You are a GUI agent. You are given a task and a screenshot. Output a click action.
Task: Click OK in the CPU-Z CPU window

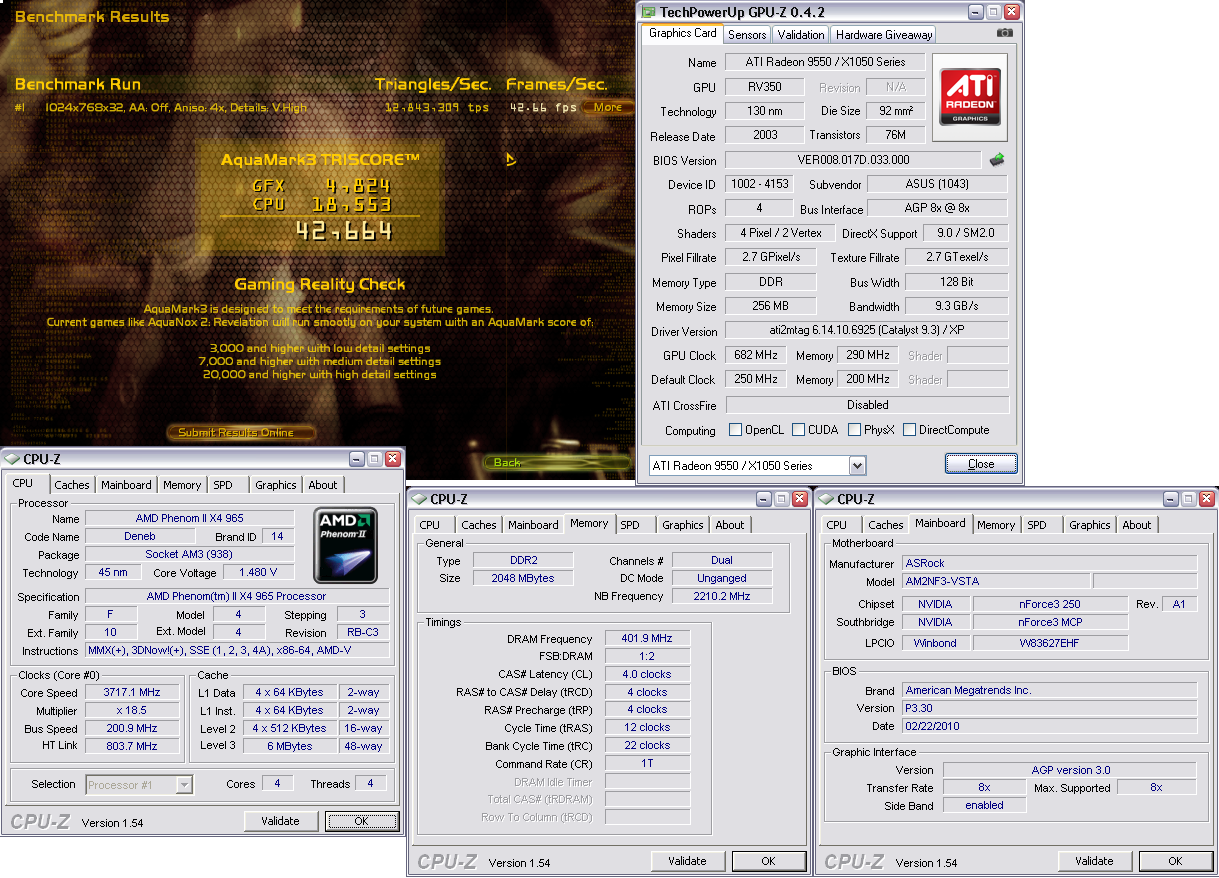[x=362, y=821]
